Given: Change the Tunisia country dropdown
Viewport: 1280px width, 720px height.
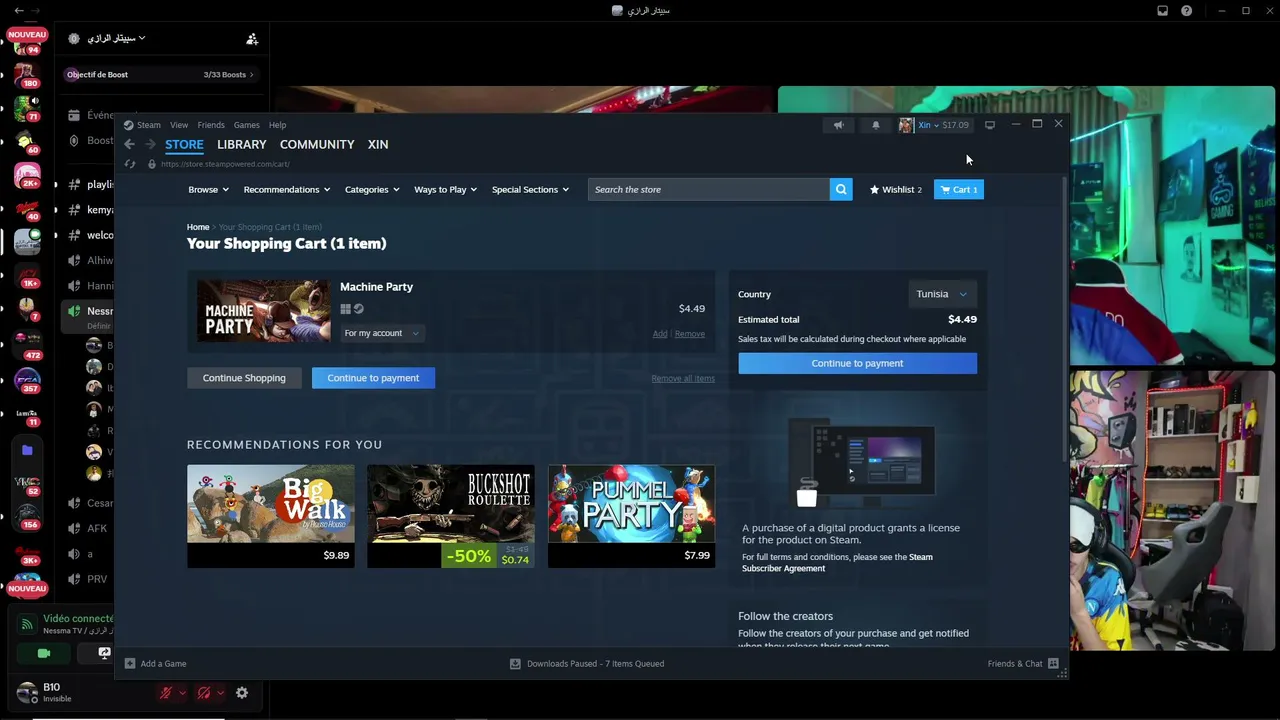Looking at the screenshot, I should 941,294.
